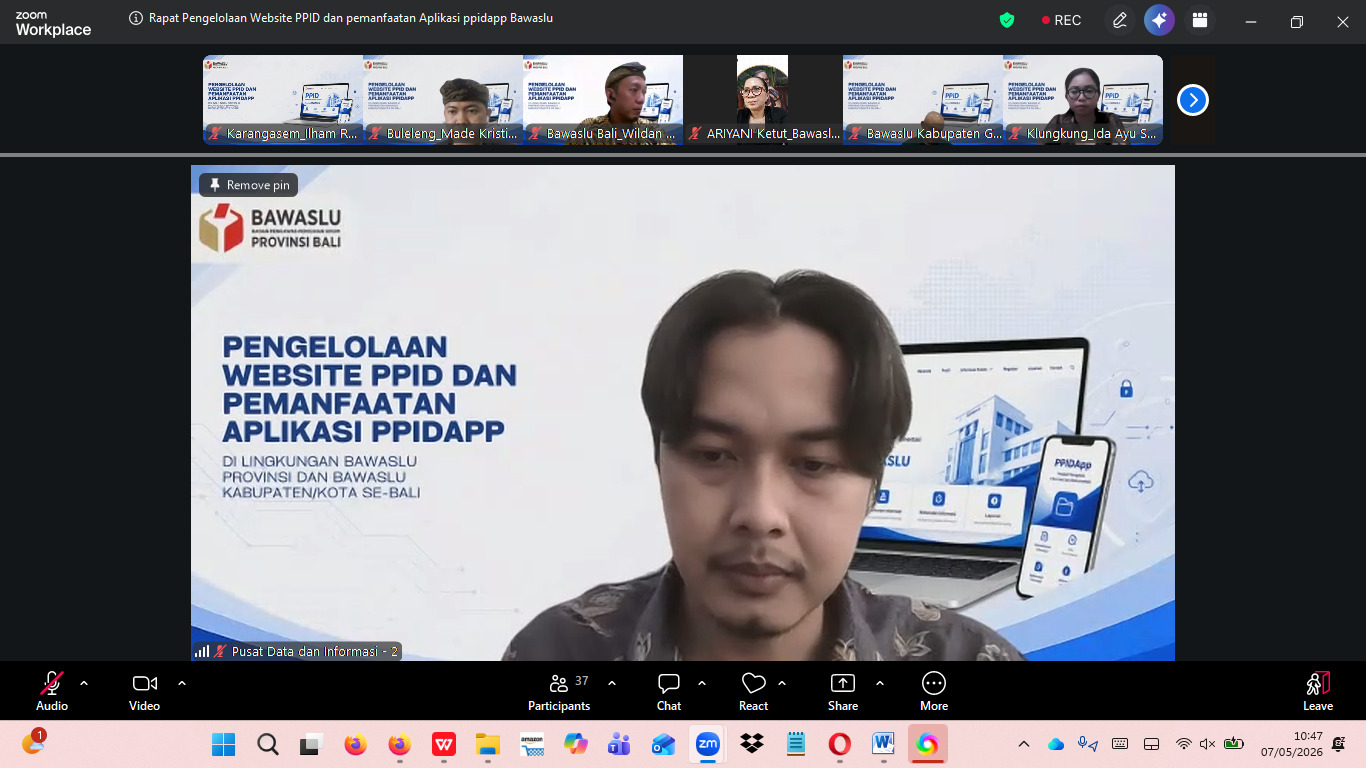Expand share options caret beside Share
Viewport: 1366px width, 768px height.
click(x=880, y=683)
